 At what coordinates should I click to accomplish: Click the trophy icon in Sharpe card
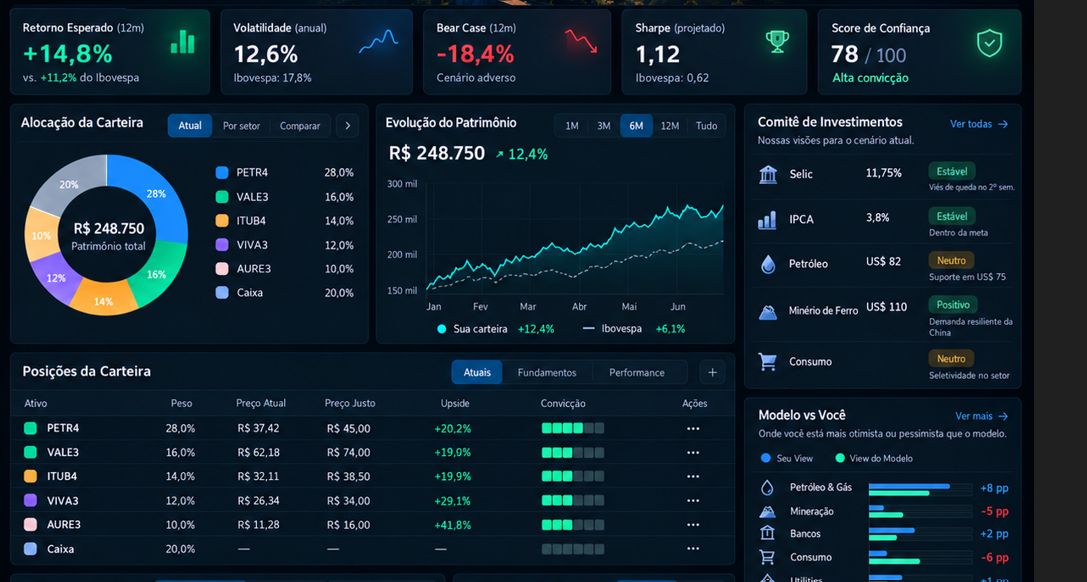pyautogui.click(x=777, y=42)
